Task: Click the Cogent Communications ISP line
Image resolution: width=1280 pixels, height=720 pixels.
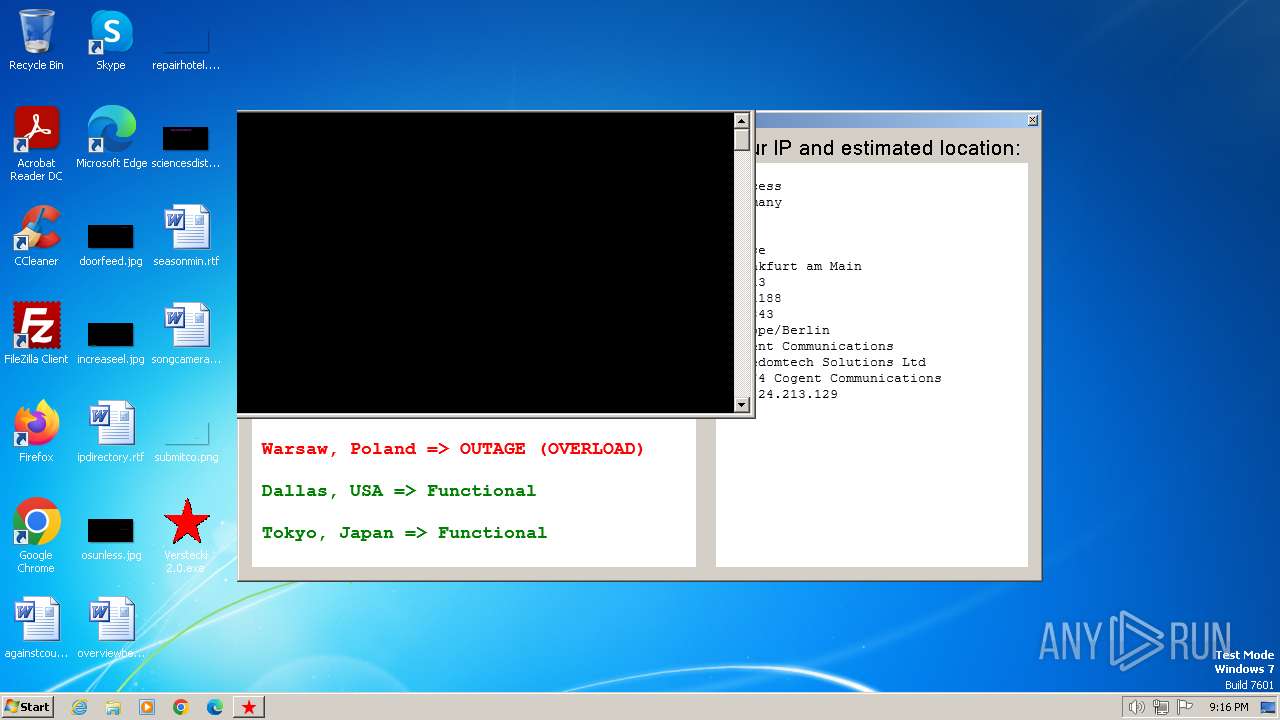Action: (824, 346)
